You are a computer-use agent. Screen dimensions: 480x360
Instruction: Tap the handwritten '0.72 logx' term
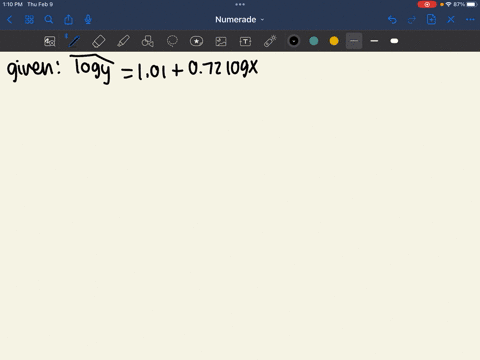pyautogui.click(x=223, y=69)
